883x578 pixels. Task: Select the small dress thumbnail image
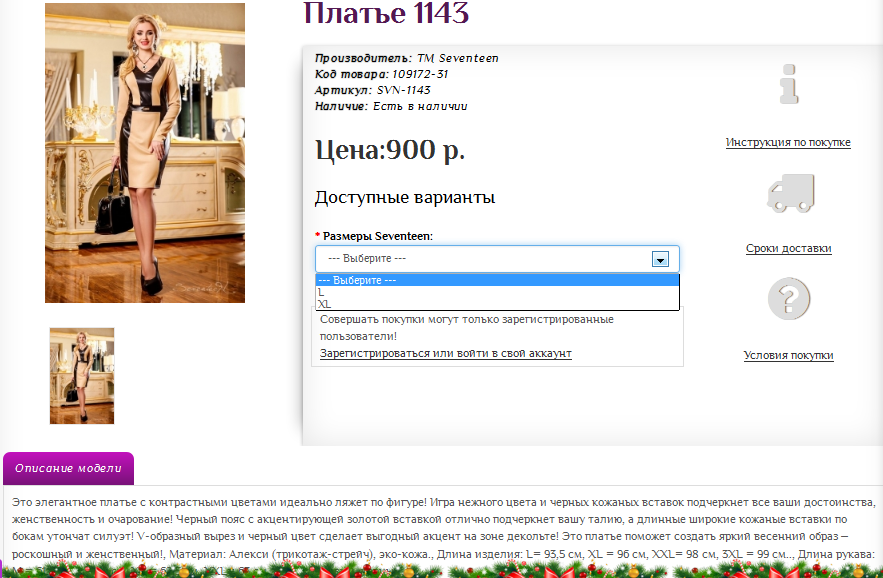[x=82, y=376]
